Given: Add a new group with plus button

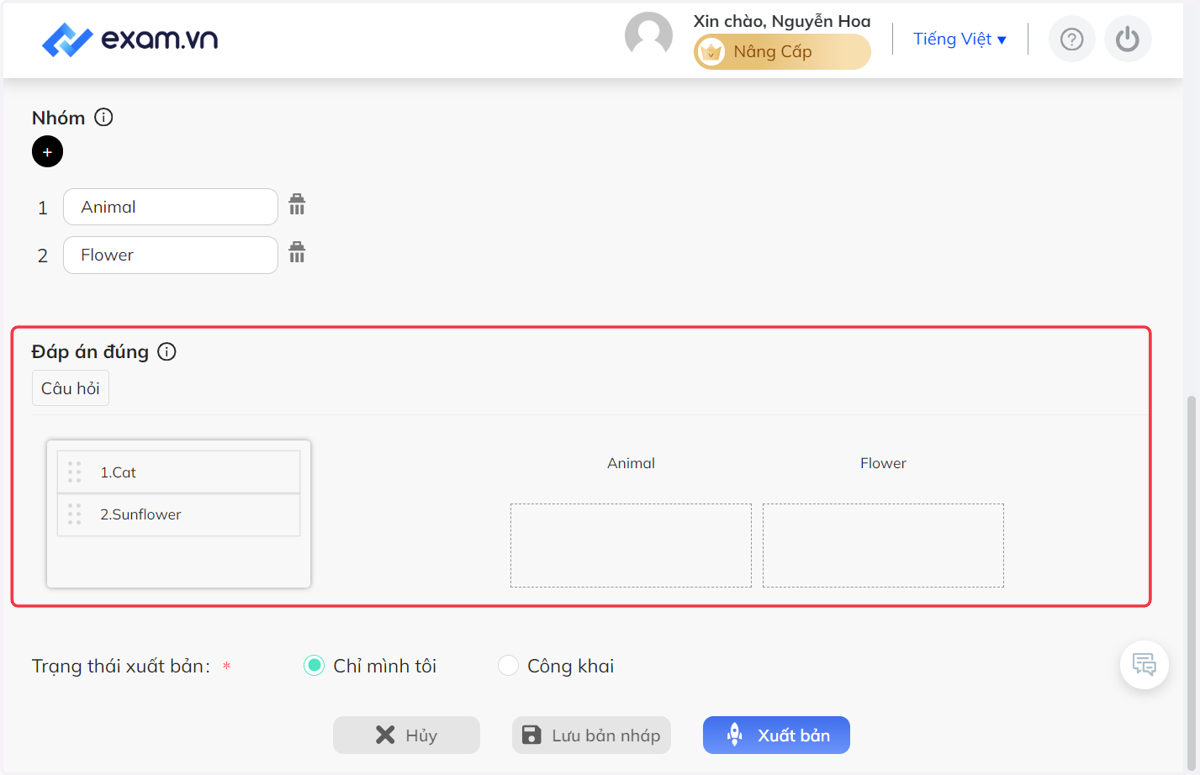Looking at the screenshot, I should (x=47, y=152).
